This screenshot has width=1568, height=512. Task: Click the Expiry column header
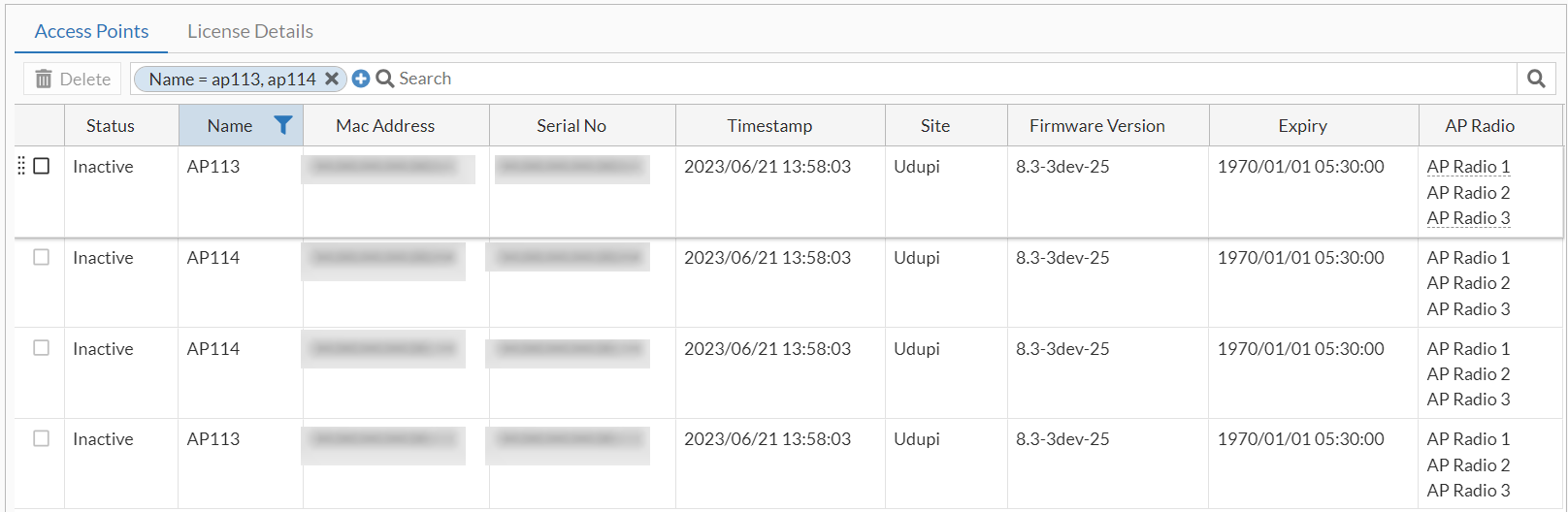pos(1302,126)
